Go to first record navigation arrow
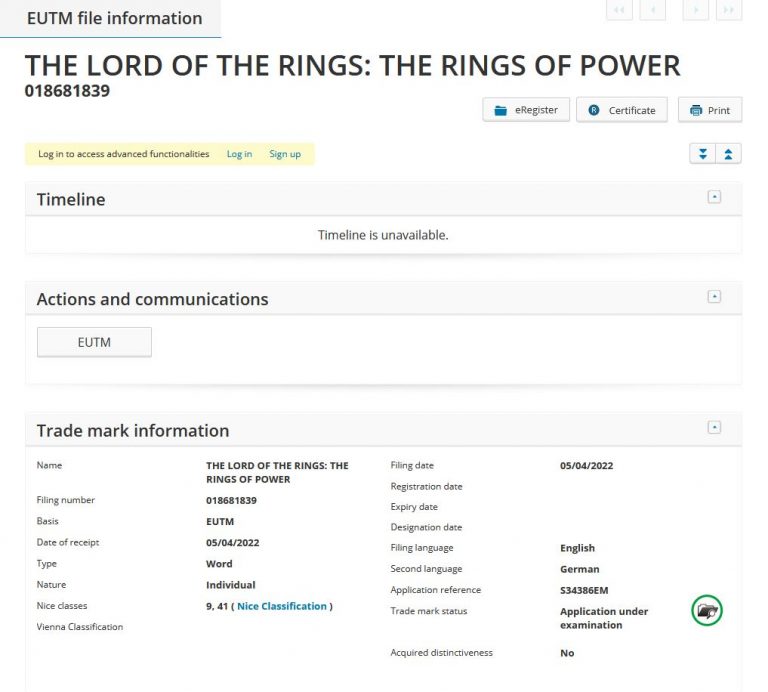The image size is (768, 692). (x=619, y=9)
